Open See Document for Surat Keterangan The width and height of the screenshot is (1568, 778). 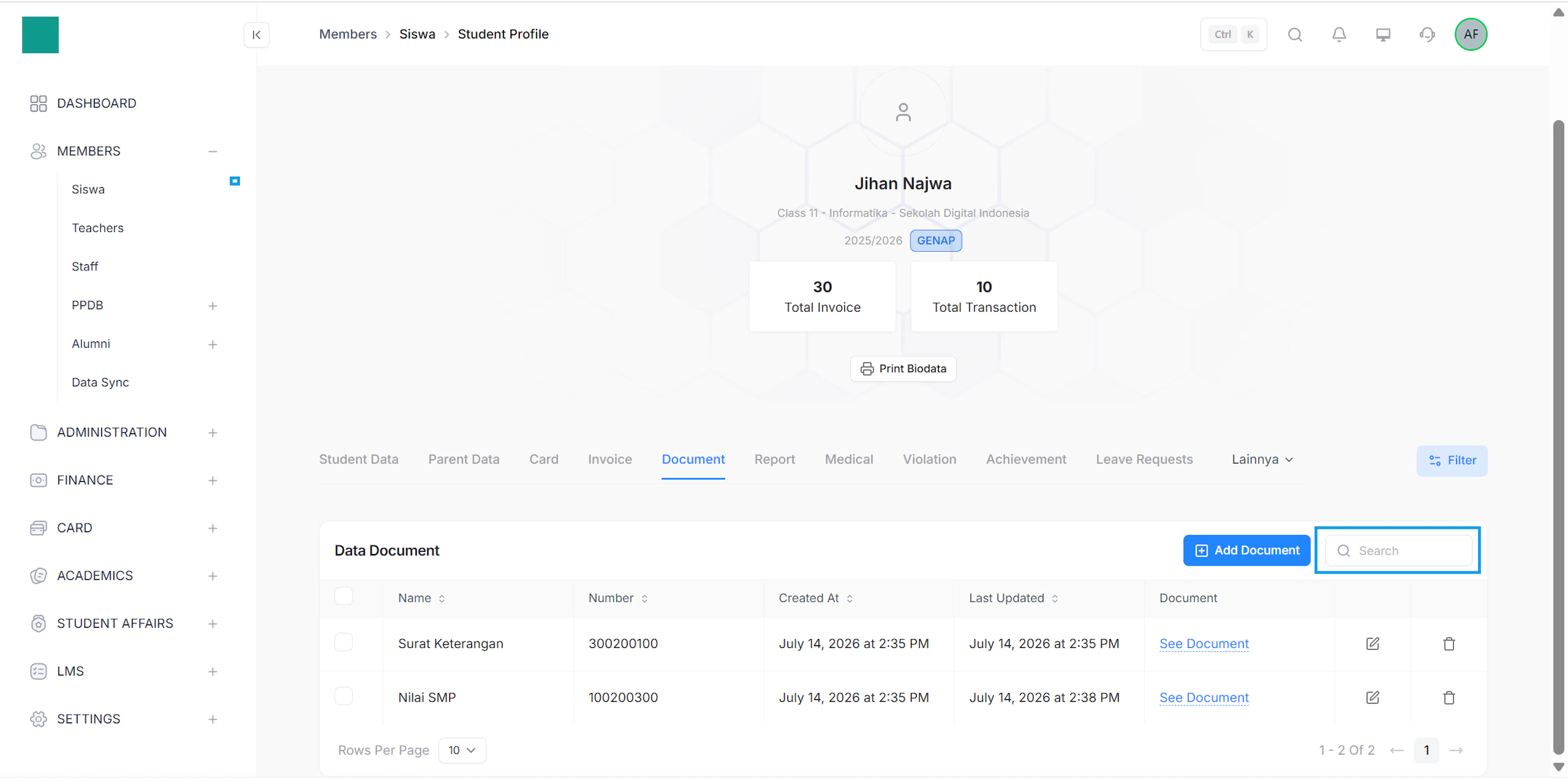click(x=1203, y=644)
